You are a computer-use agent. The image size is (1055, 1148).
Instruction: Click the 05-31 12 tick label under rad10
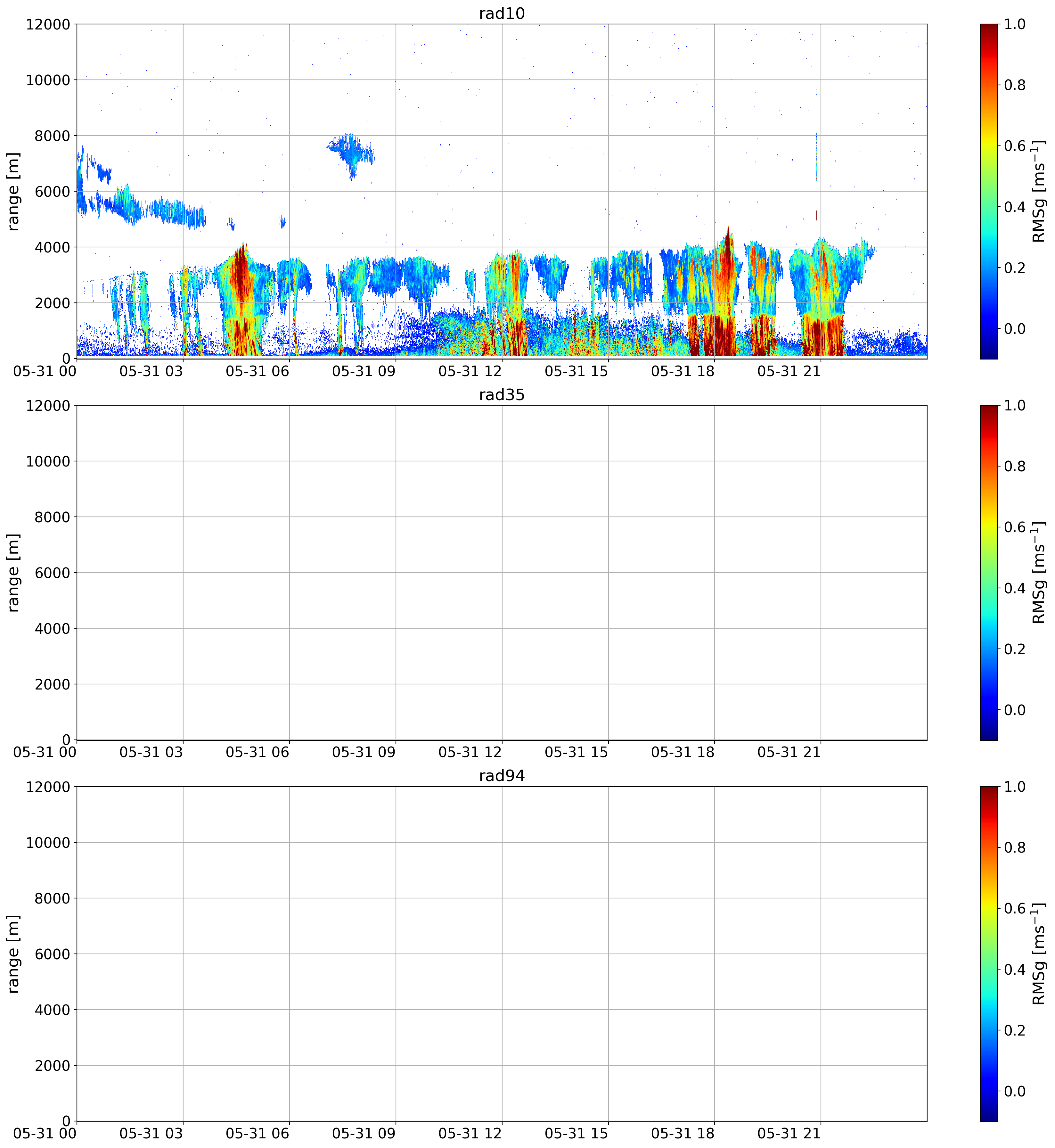470,371
